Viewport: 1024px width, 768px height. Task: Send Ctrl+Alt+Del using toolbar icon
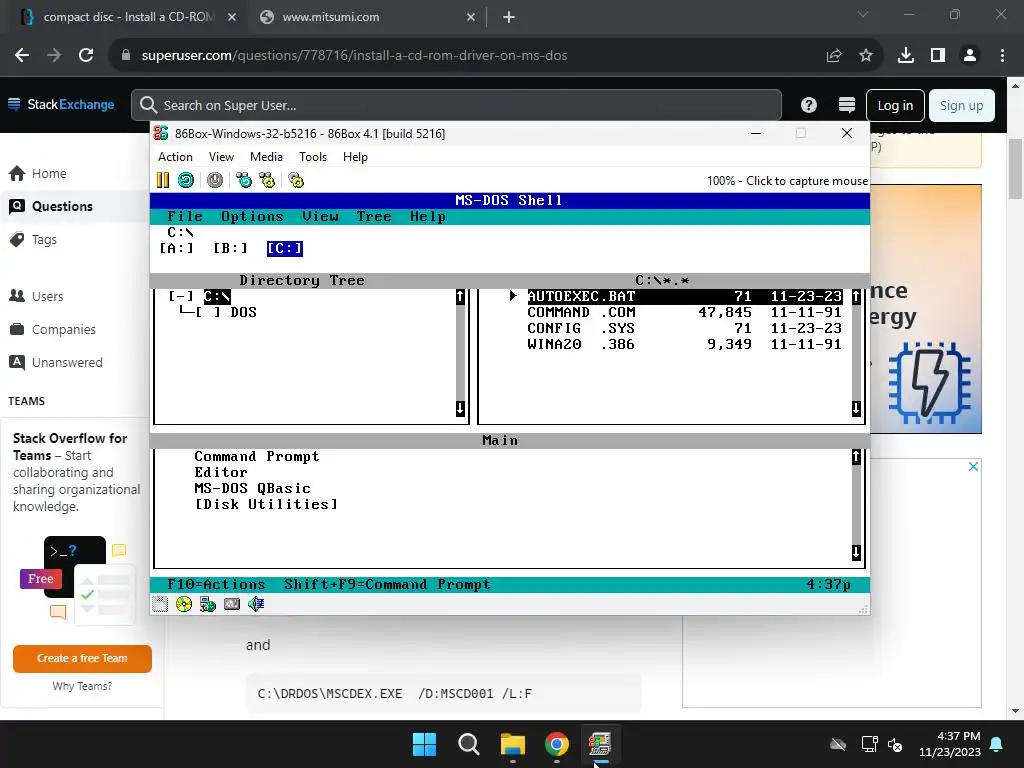[x=244, y=180]
